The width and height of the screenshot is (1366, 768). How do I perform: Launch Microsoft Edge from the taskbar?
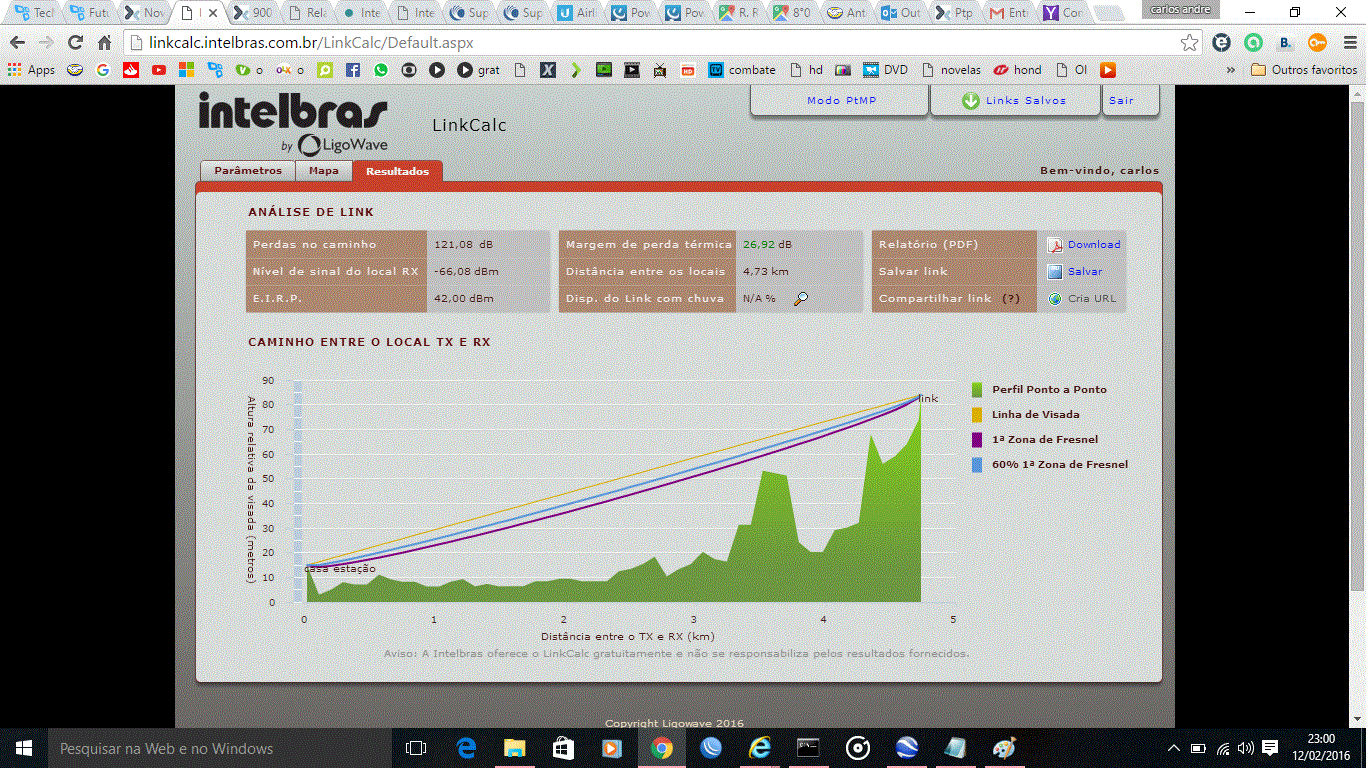[466, 748]
